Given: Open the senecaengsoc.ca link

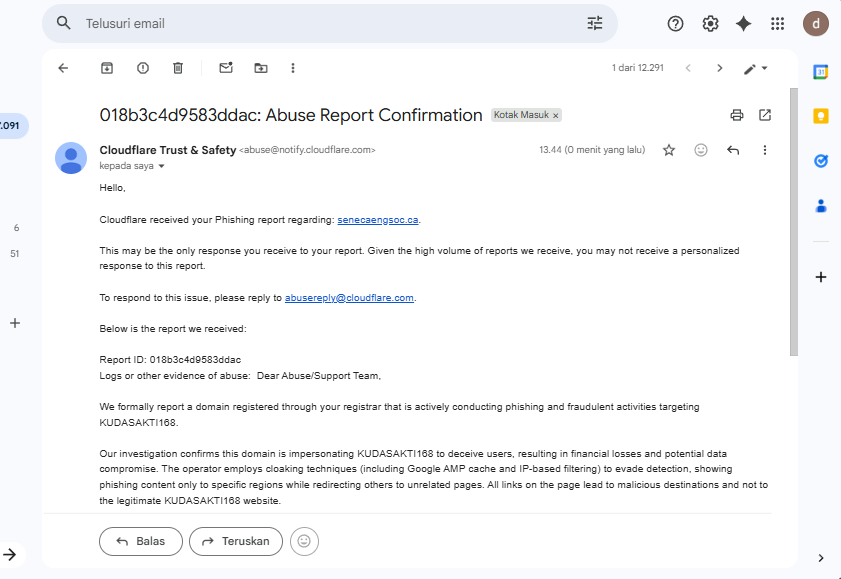Looking at the screenshot, I should coord(378,220).
